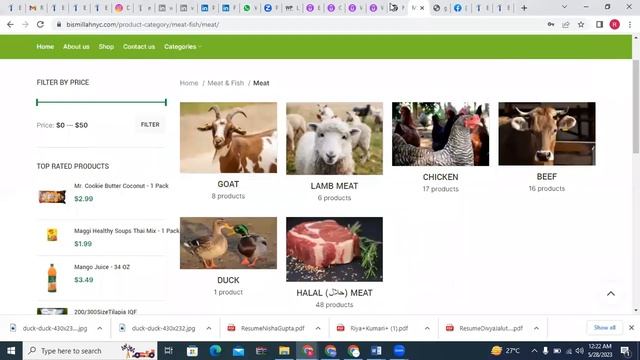Screen dimensions: 640x360
Task: Open the HALAL MEAT category title
Action: [334, 293]
